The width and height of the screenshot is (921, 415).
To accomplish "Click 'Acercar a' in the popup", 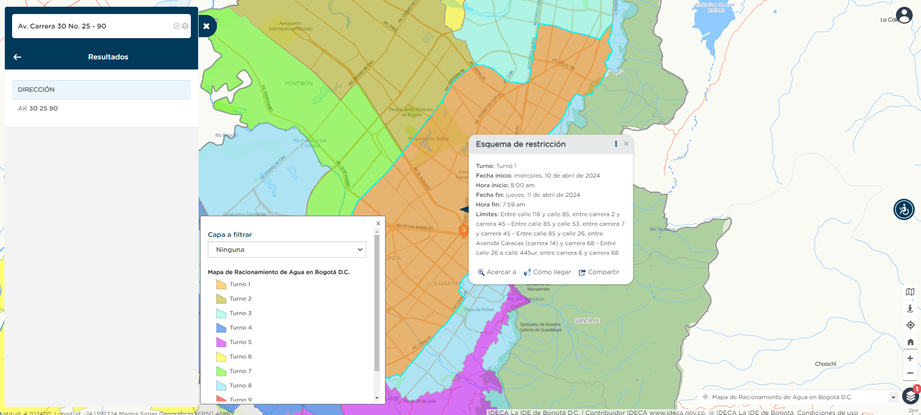I will (497, 272).
